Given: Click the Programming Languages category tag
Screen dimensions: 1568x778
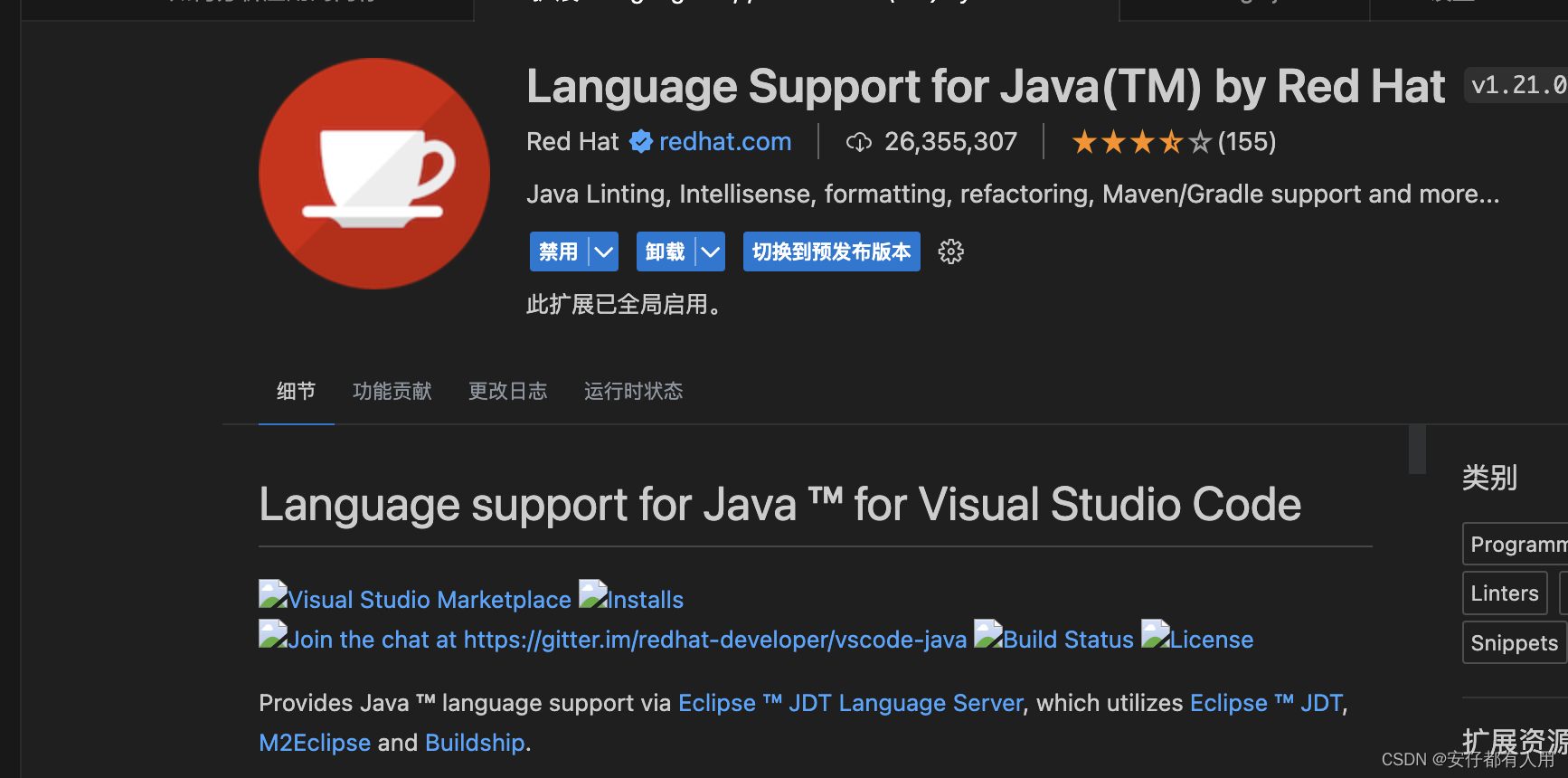Looking at the screenshot, I should tap(1516, 544).
